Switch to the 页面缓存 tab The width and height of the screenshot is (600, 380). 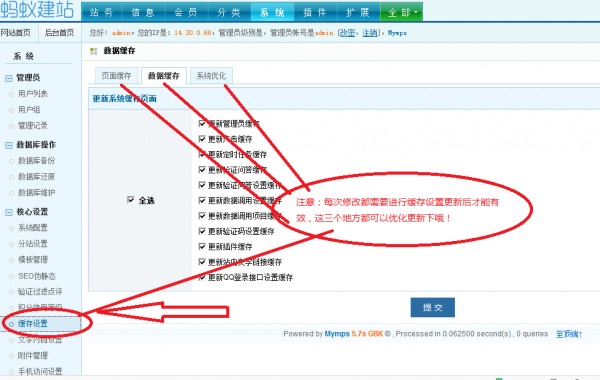(x=116, y=76)
